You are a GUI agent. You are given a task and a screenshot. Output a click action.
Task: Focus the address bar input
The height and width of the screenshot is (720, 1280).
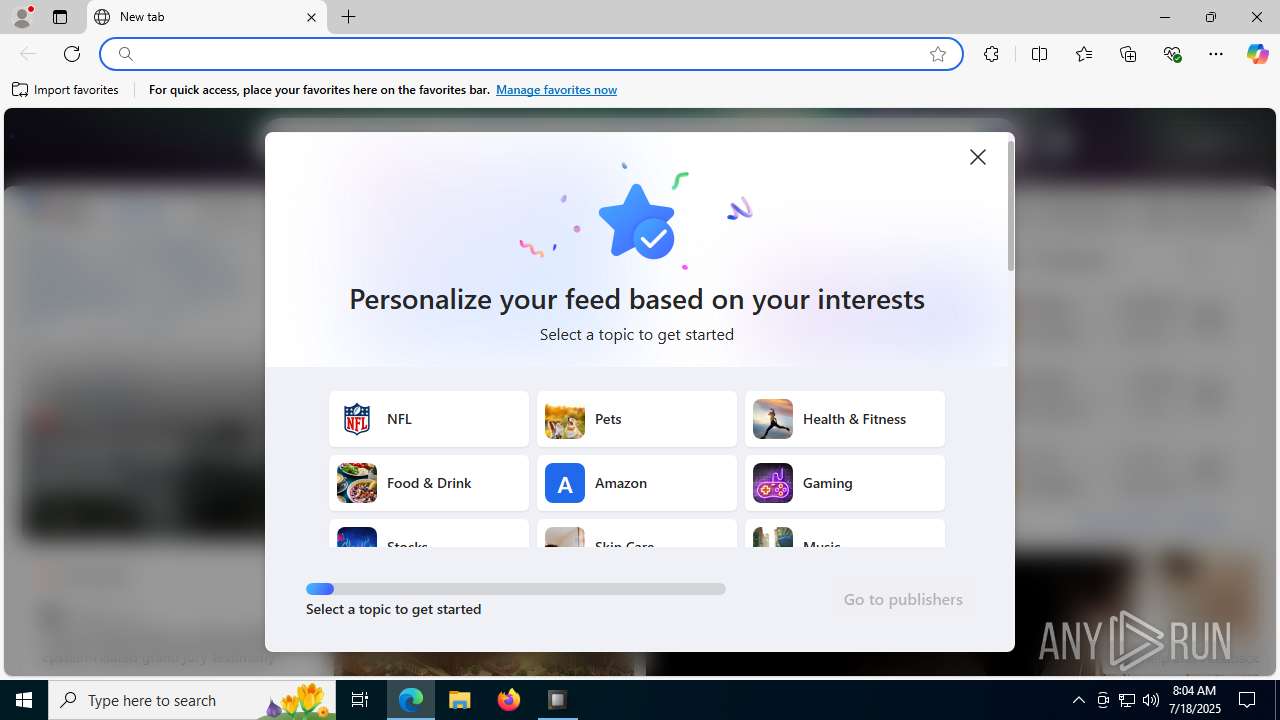[530, 54]
